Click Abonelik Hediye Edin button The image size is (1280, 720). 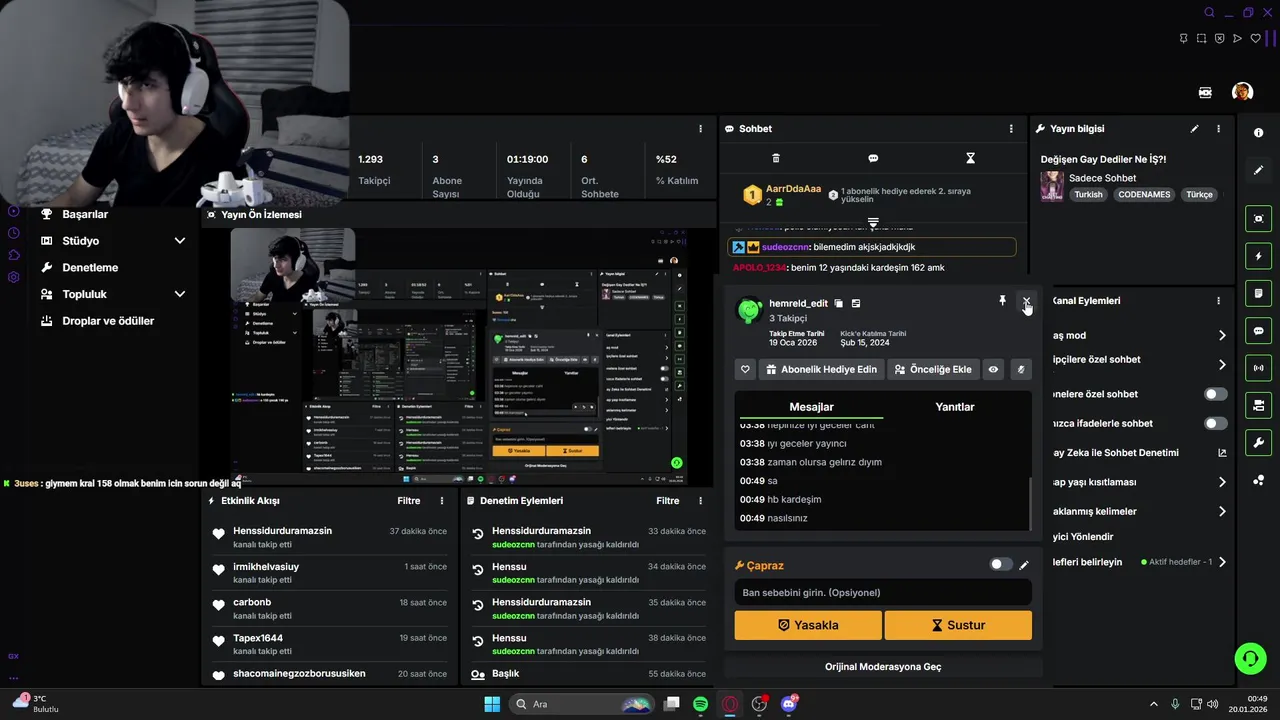click(x=821, y=369)
